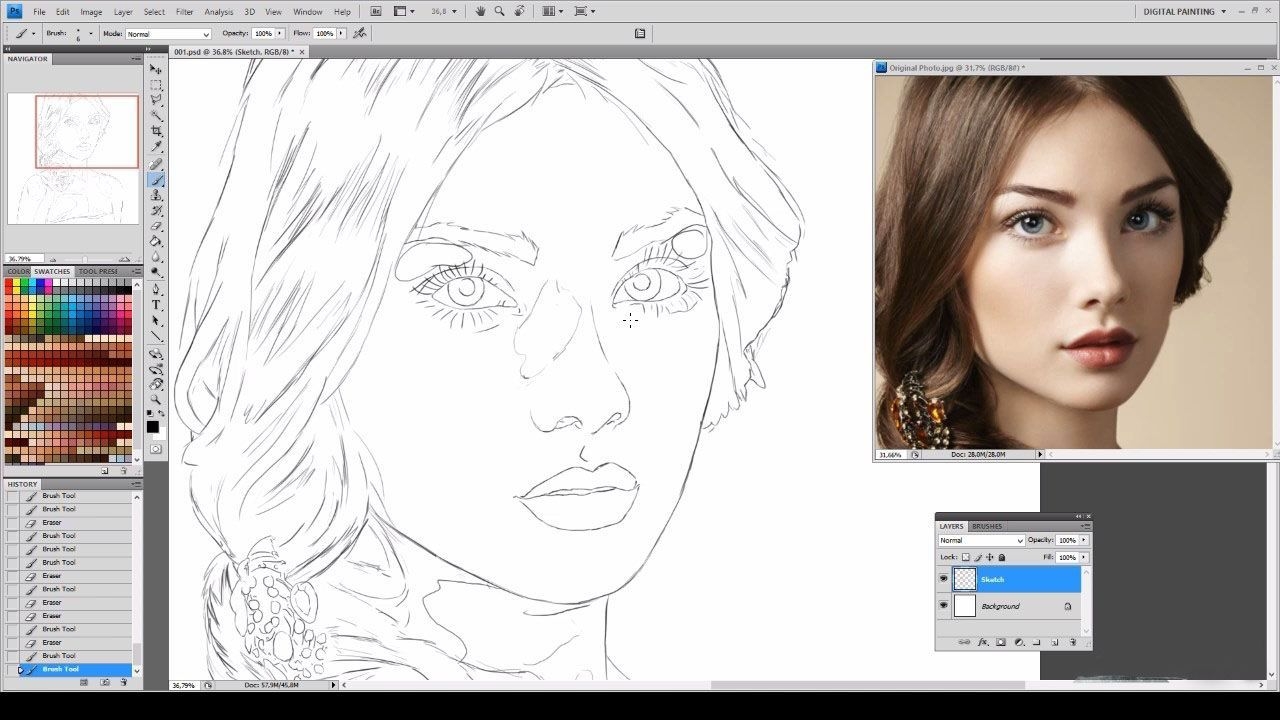This screenshot has width=1280, height=720.
Task: Select the Type tool
Action: pyautogui.click(x=156, y=305)
